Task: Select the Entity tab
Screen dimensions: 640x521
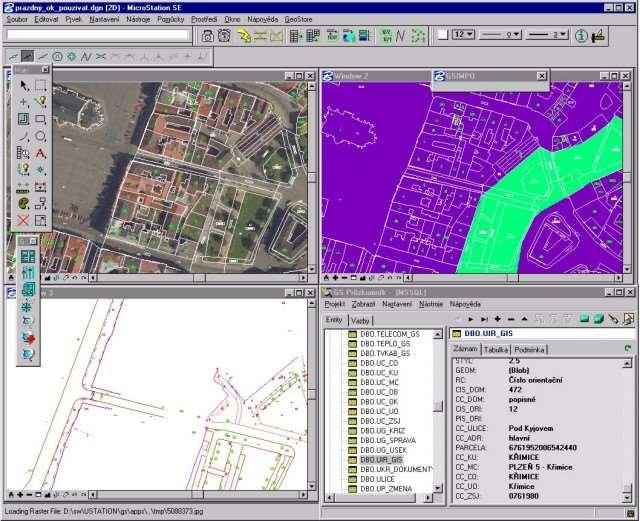Action: pyautogui.click(x=334, y=320)
